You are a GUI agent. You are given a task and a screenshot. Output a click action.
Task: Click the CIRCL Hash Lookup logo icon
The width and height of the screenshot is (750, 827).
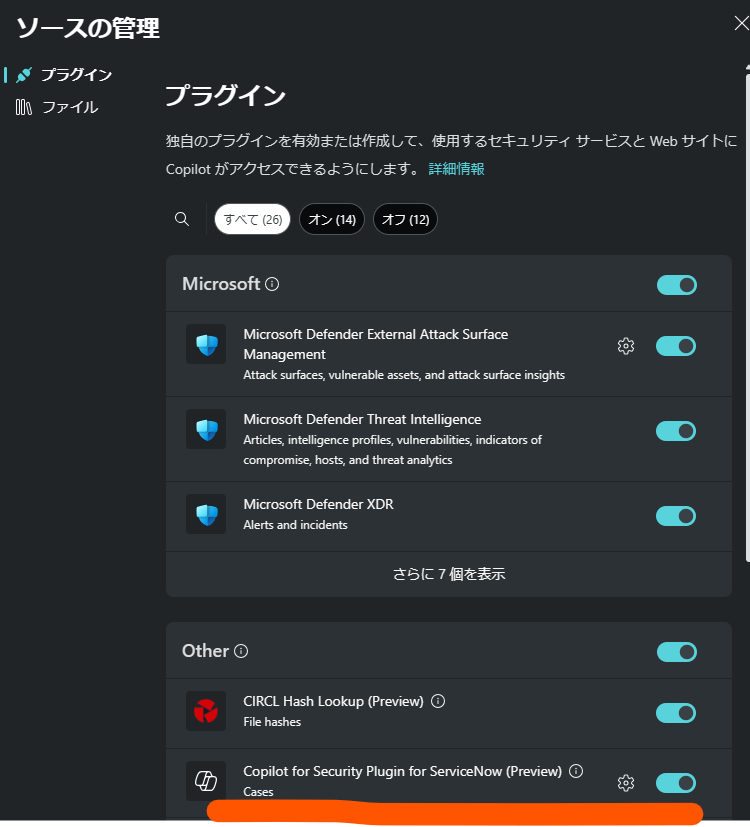pos(206,711)
